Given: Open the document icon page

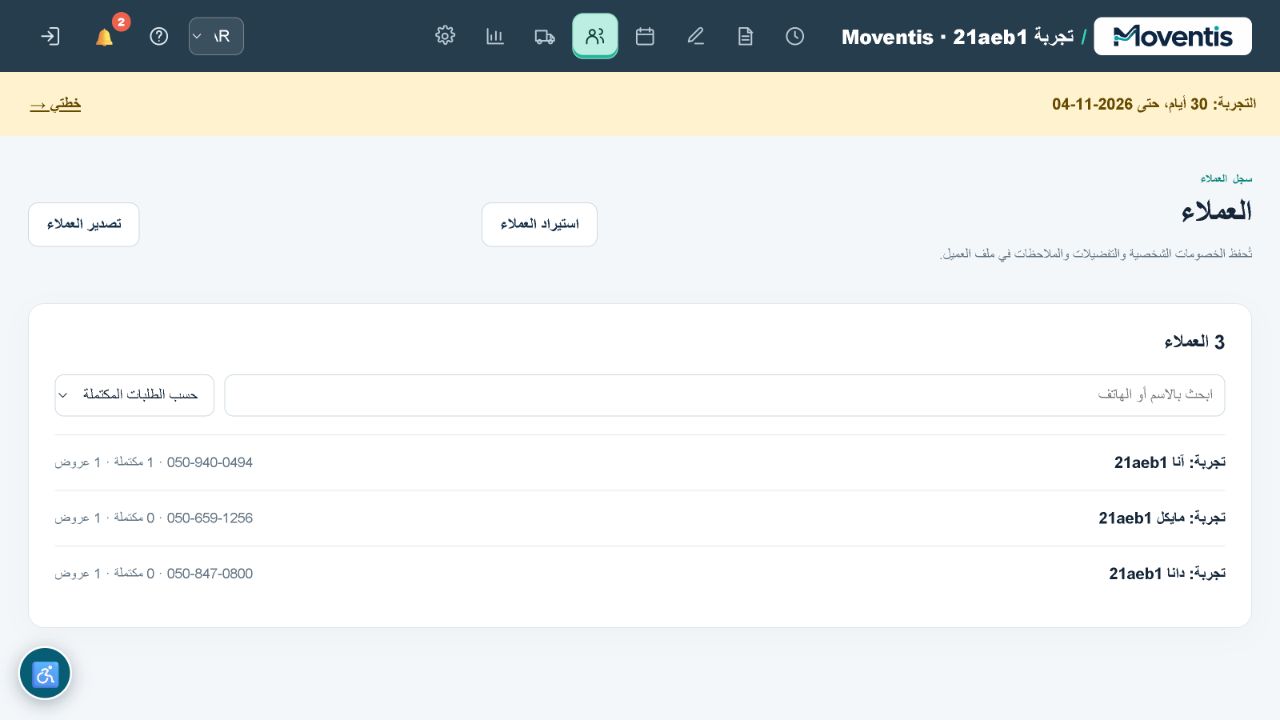Looking at the screenshot, I should coord(745,36).
